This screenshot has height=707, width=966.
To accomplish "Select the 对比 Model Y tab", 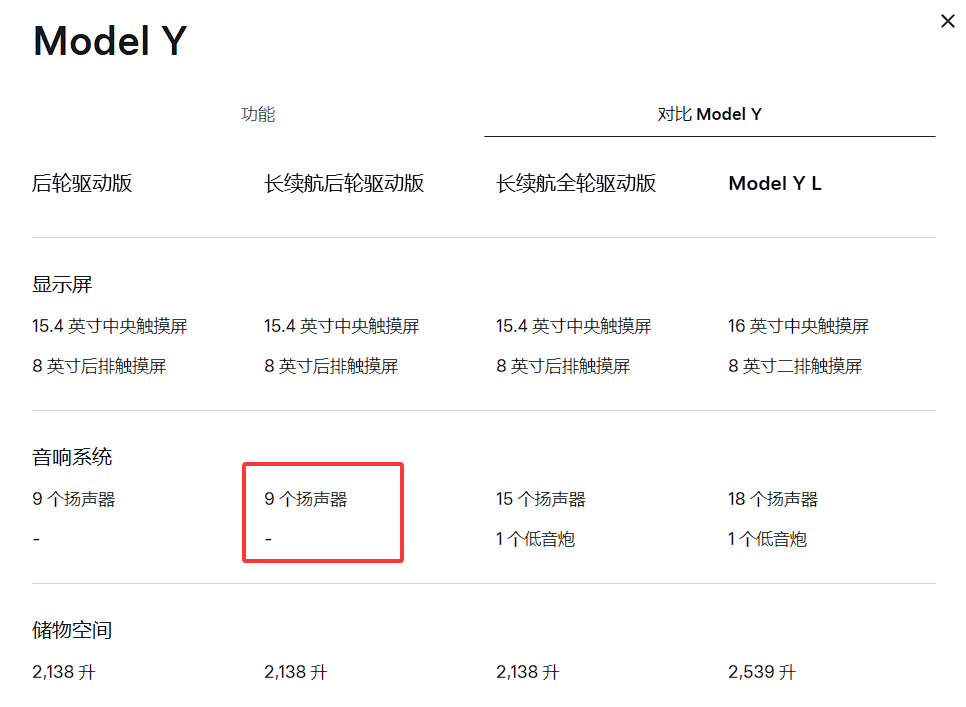I will (709, 114).
